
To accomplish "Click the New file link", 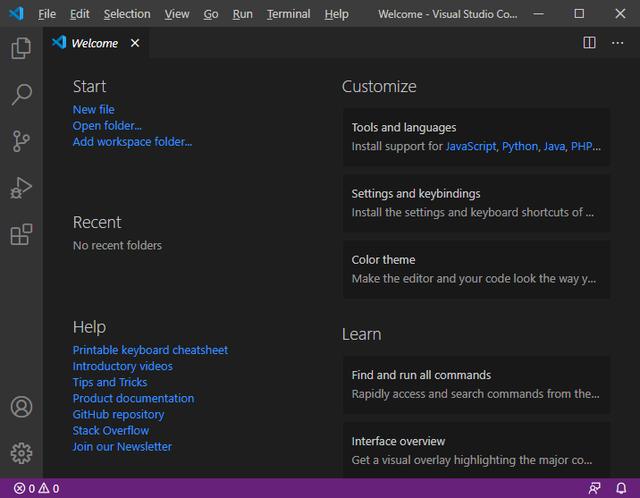I will pyautogui.click(x=93, y=109).
